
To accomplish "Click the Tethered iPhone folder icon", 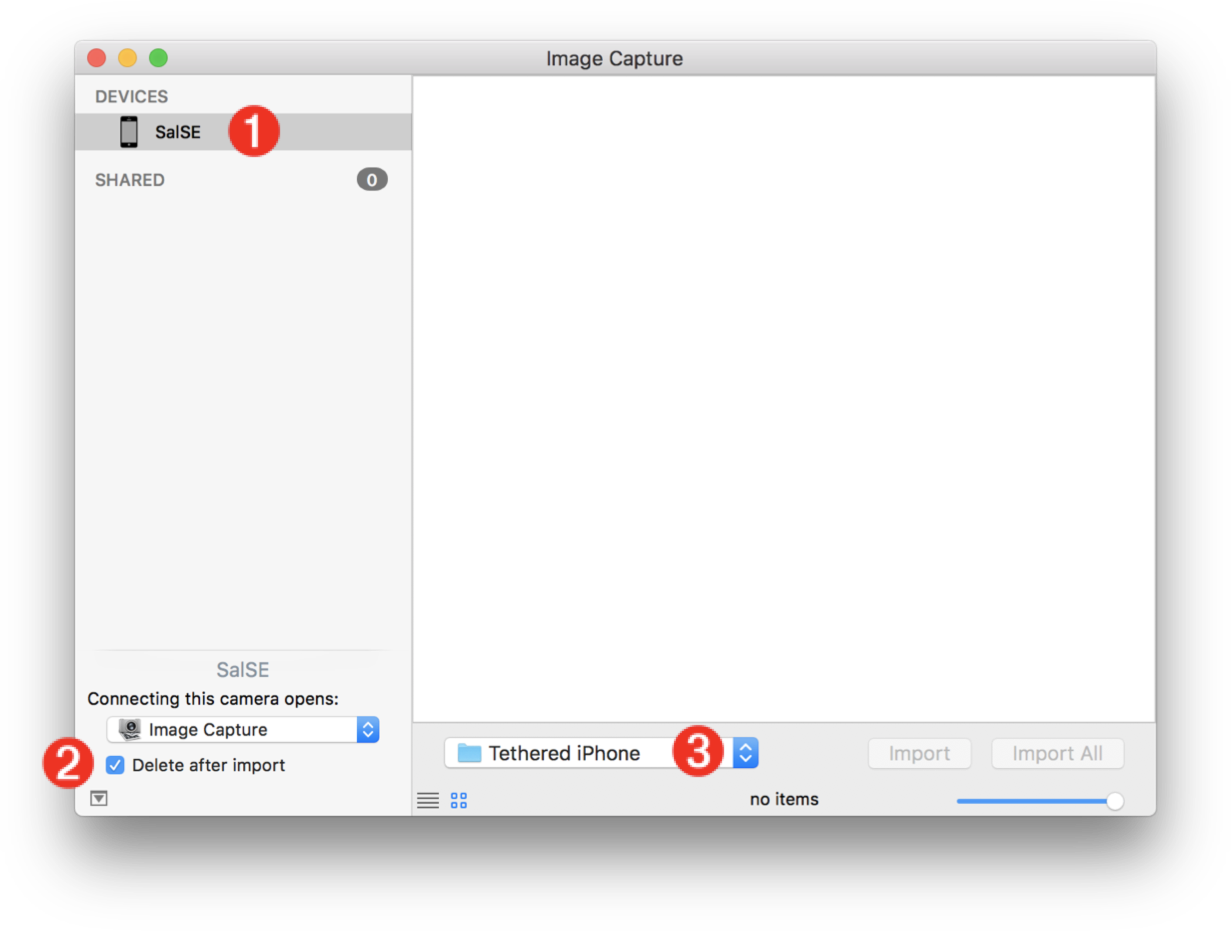I will (469, 753).
